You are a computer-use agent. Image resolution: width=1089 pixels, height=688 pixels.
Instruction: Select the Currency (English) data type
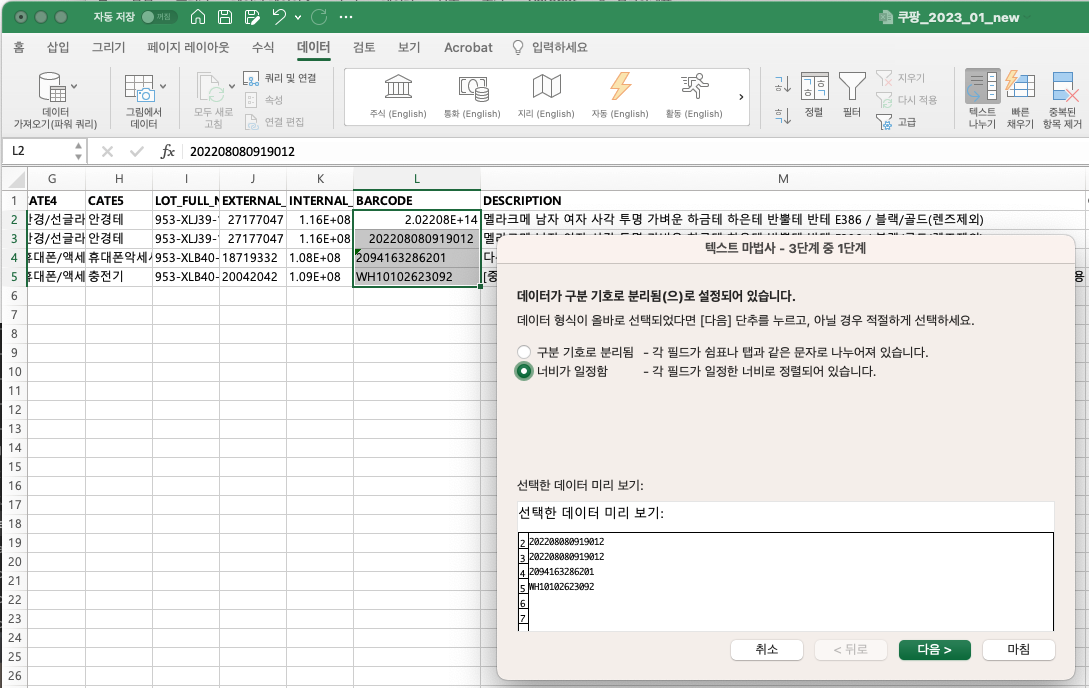pyautogui.click(x=472, y=95)
